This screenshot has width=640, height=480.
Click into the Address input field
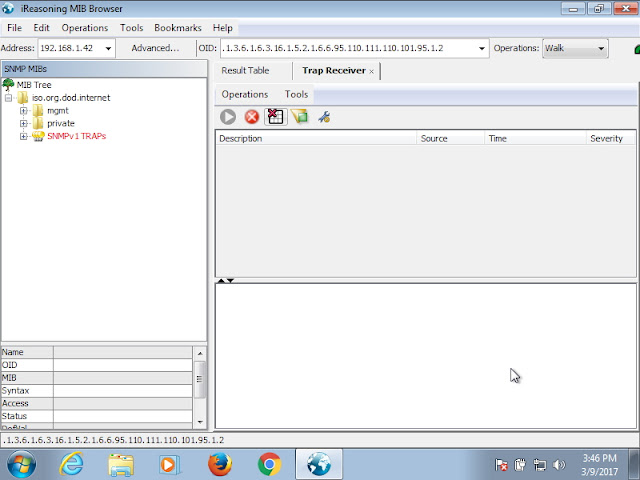[70, 48]
